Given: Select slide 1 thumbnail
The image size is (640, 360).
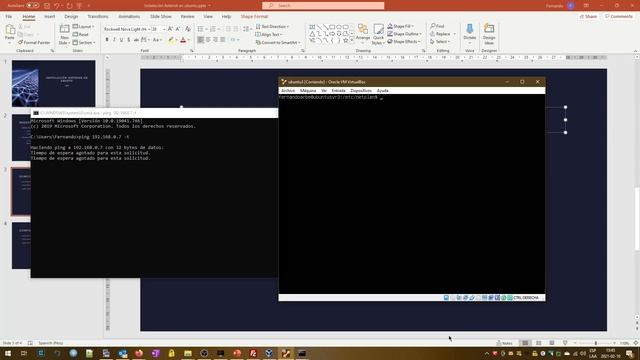Looking at the screenshot, I should pyautogui.click(x=53, y=83).
